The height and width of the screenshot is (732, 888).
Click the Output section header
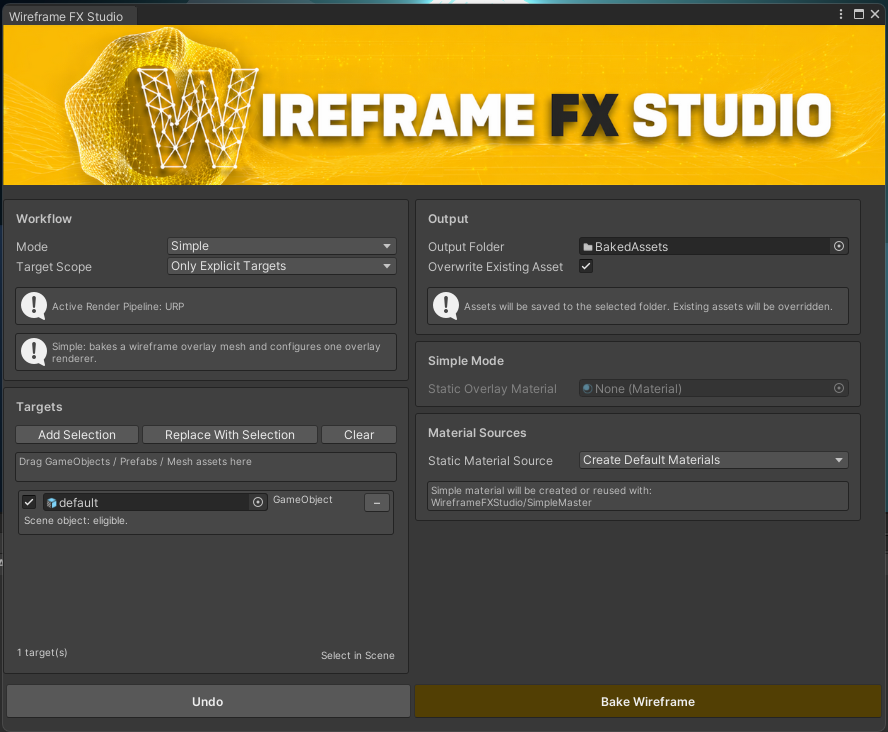click(x=448, y=219)
